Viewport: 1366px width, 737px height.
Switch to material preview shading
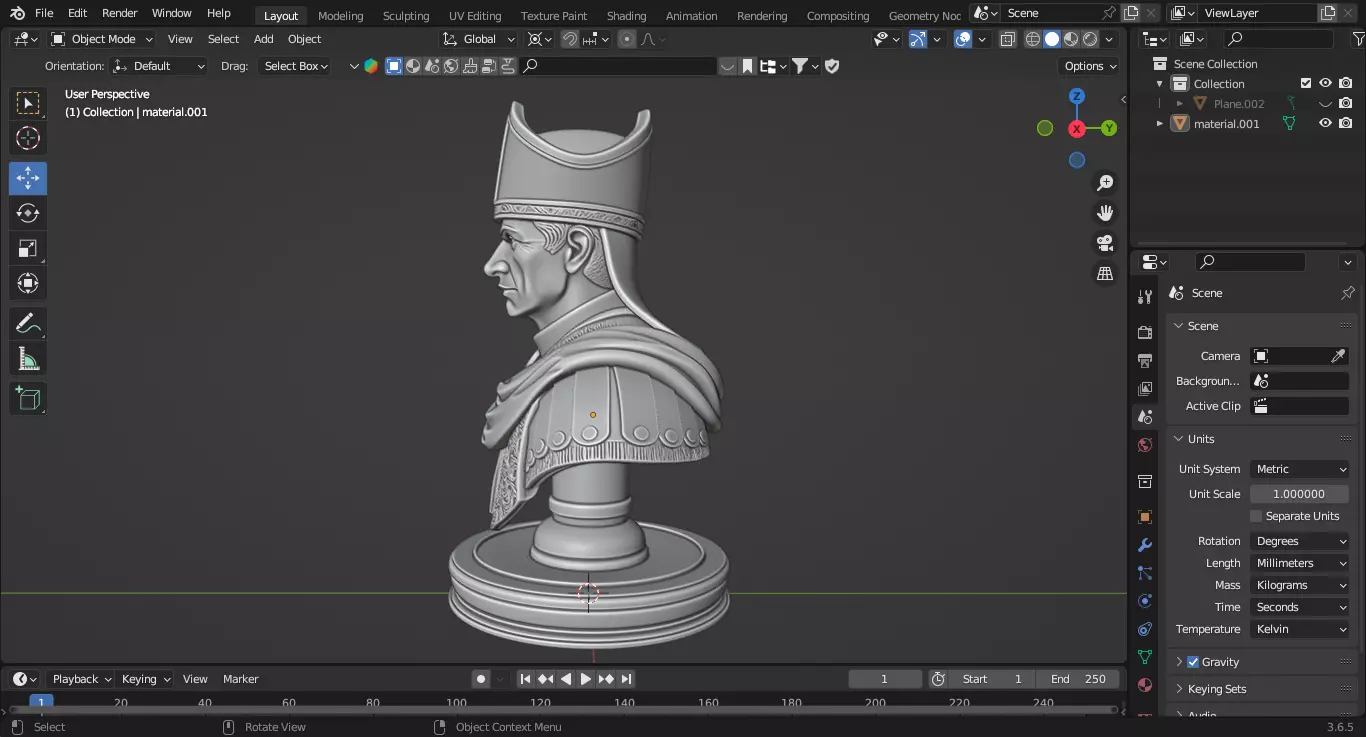1071,39
